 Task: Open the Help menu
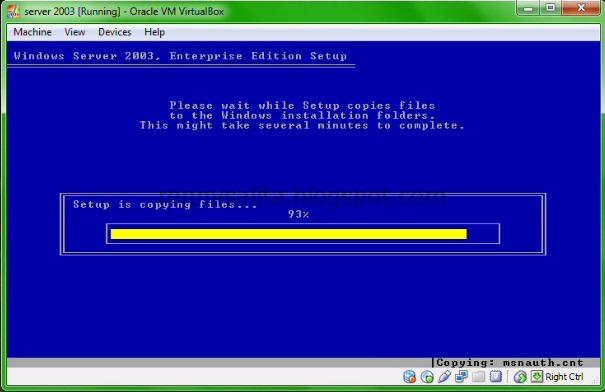pyautogui.click(x=155, y=32)
